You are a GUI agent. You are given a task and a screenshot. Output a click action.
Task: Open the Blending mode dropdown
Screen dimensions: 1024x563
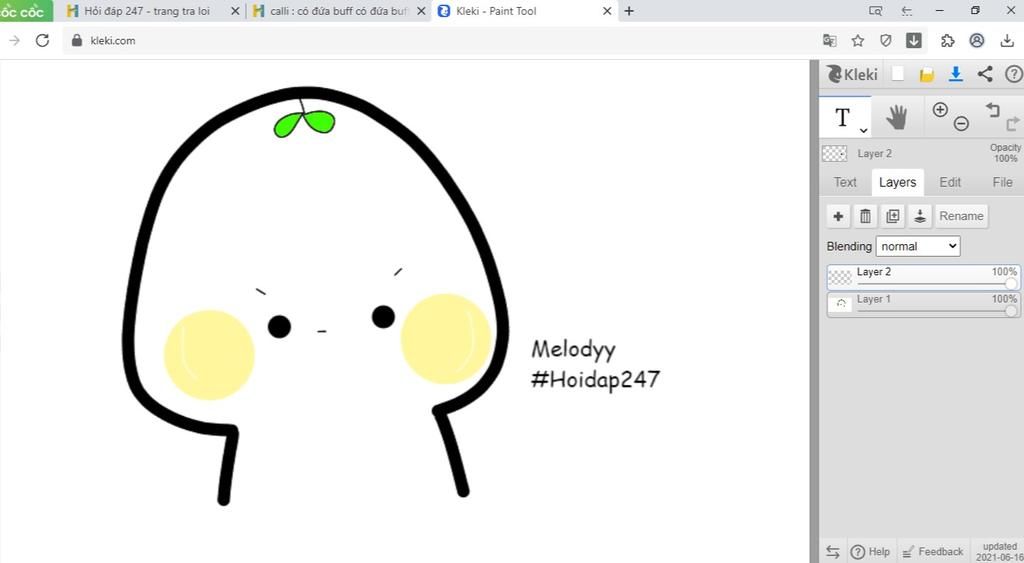click(x=918, y=246)
